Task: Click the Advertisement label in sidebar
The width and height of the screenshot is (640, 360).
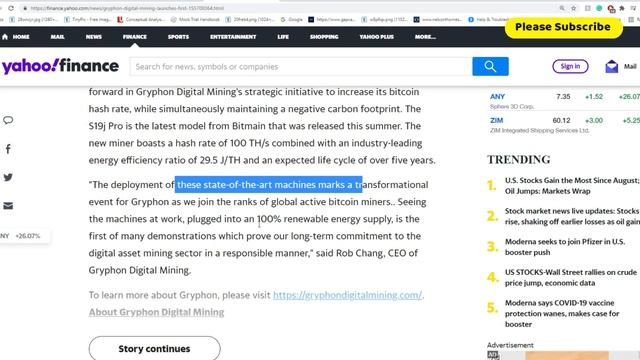Action: 510,345
